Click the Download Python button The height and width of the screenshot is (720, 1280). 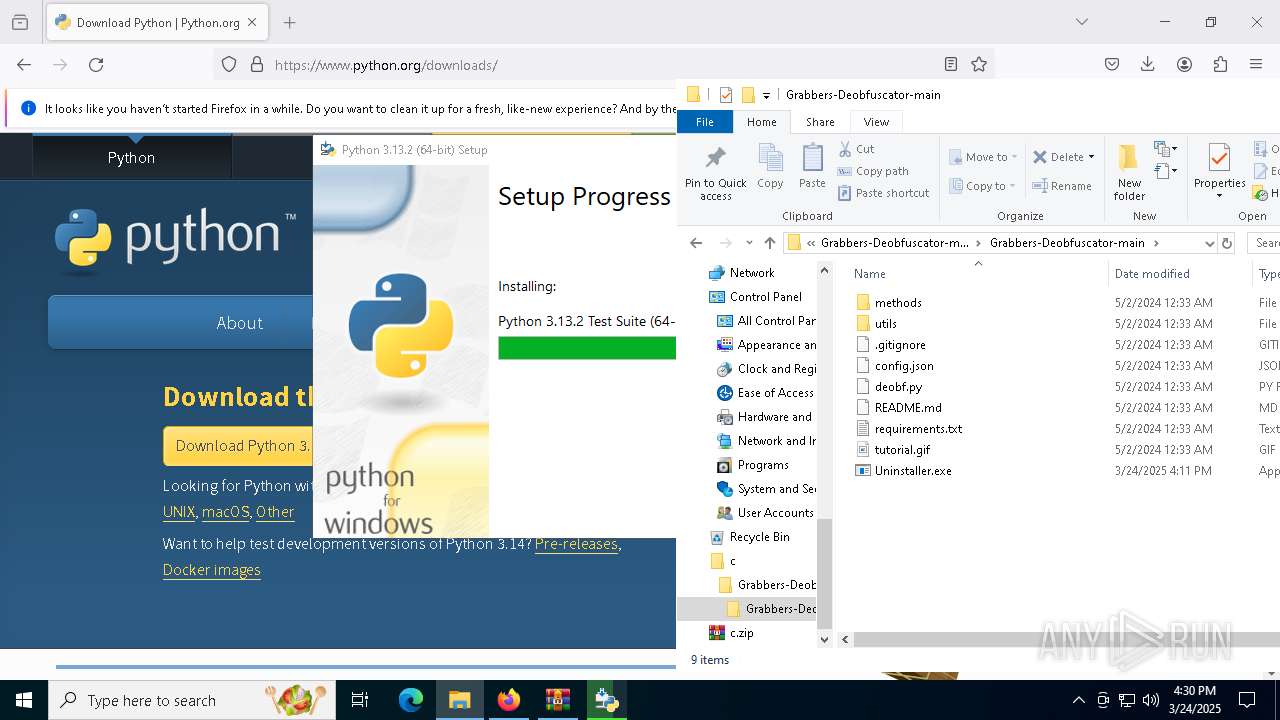(x=238, y=446)
